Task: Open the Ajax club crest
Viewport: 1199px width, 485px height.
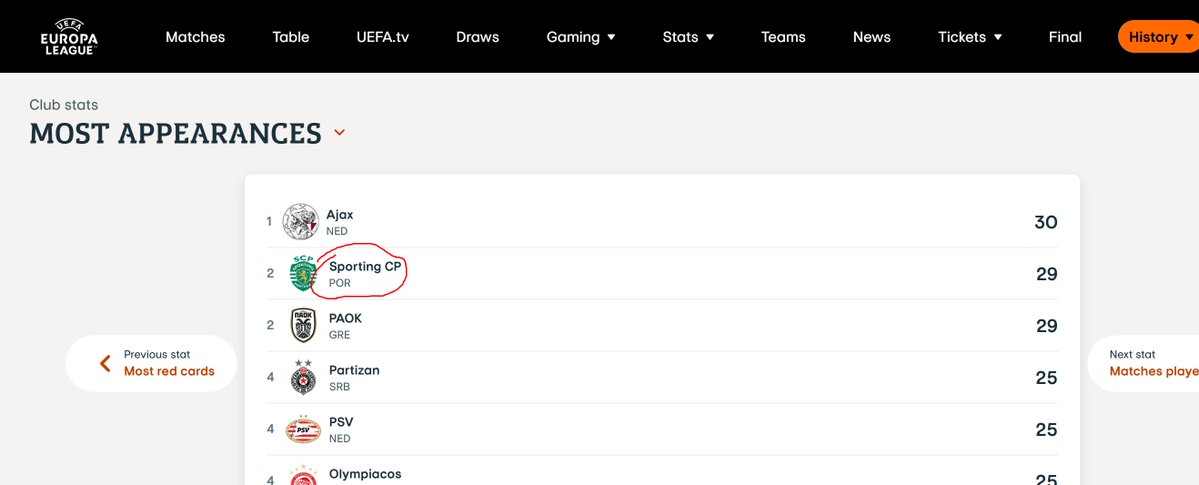Action: pyautogui.click(x=301, y=222)
